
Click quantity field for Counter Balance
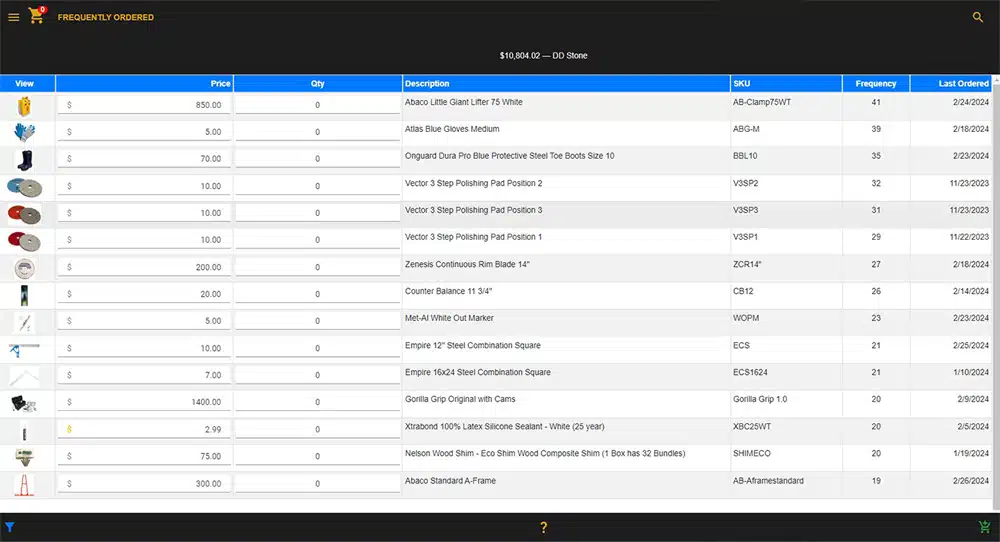(x=318, y=294)
